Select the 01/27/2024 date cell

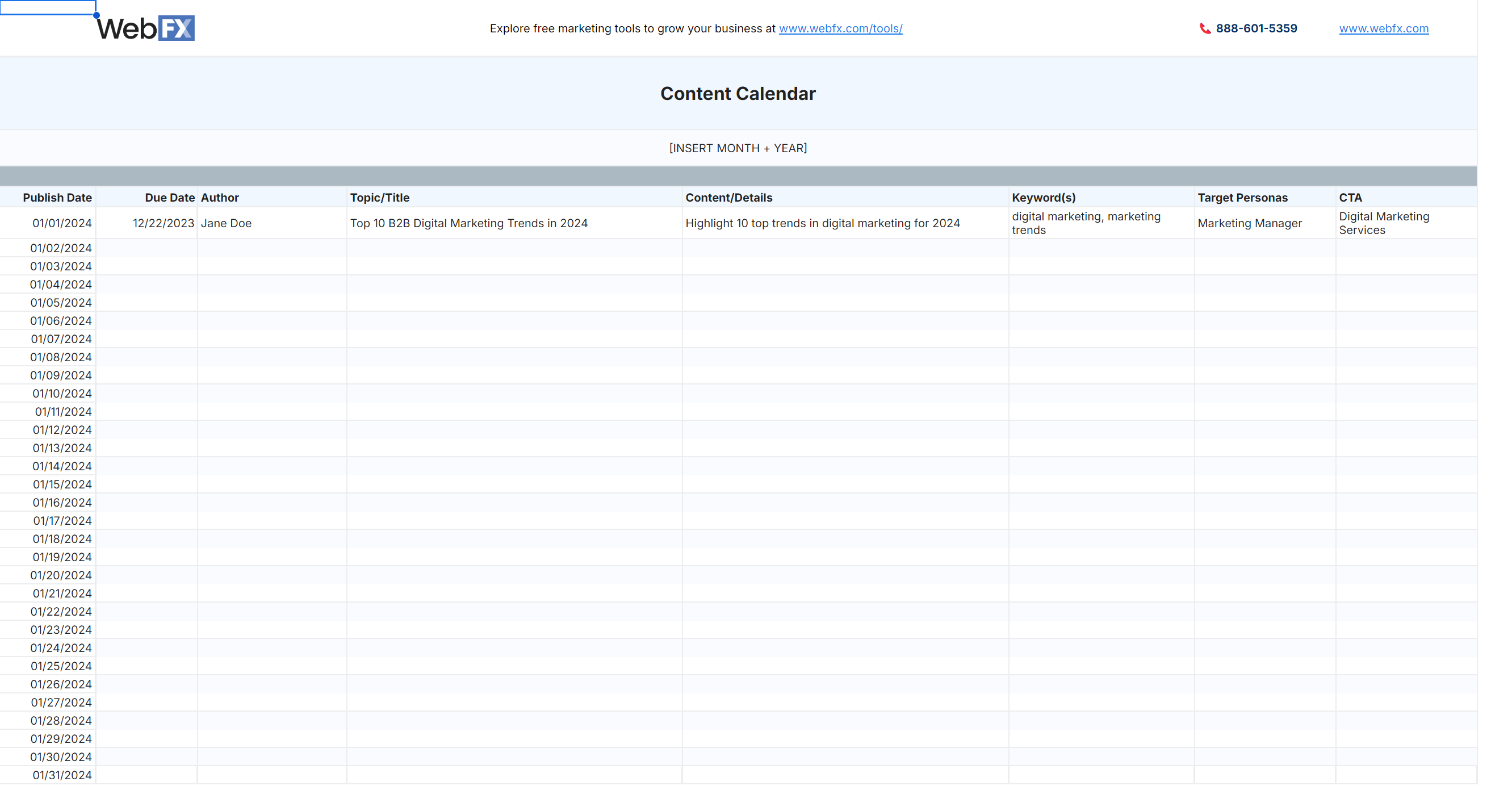click(x=48, y=703)
